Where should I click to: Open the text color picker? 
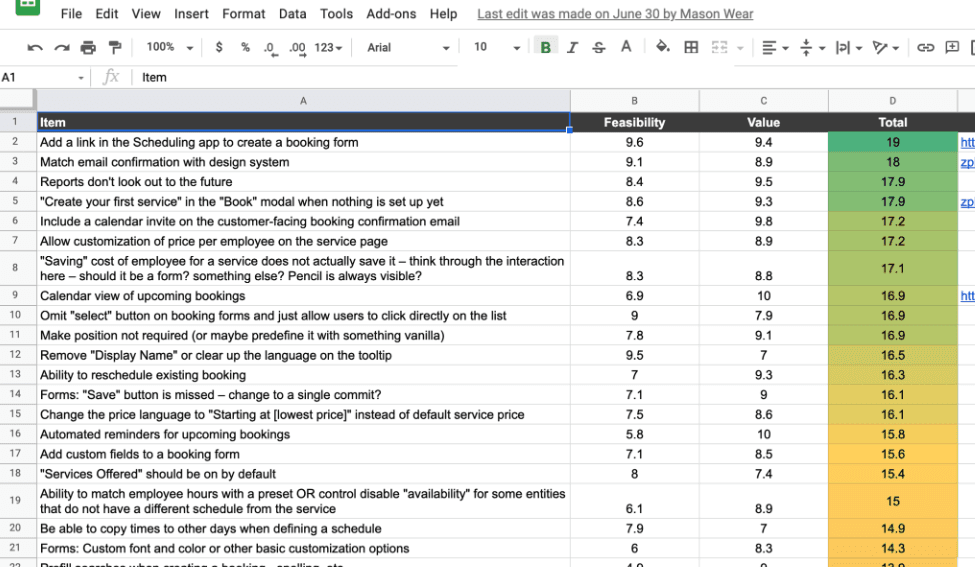coord(626,47)
